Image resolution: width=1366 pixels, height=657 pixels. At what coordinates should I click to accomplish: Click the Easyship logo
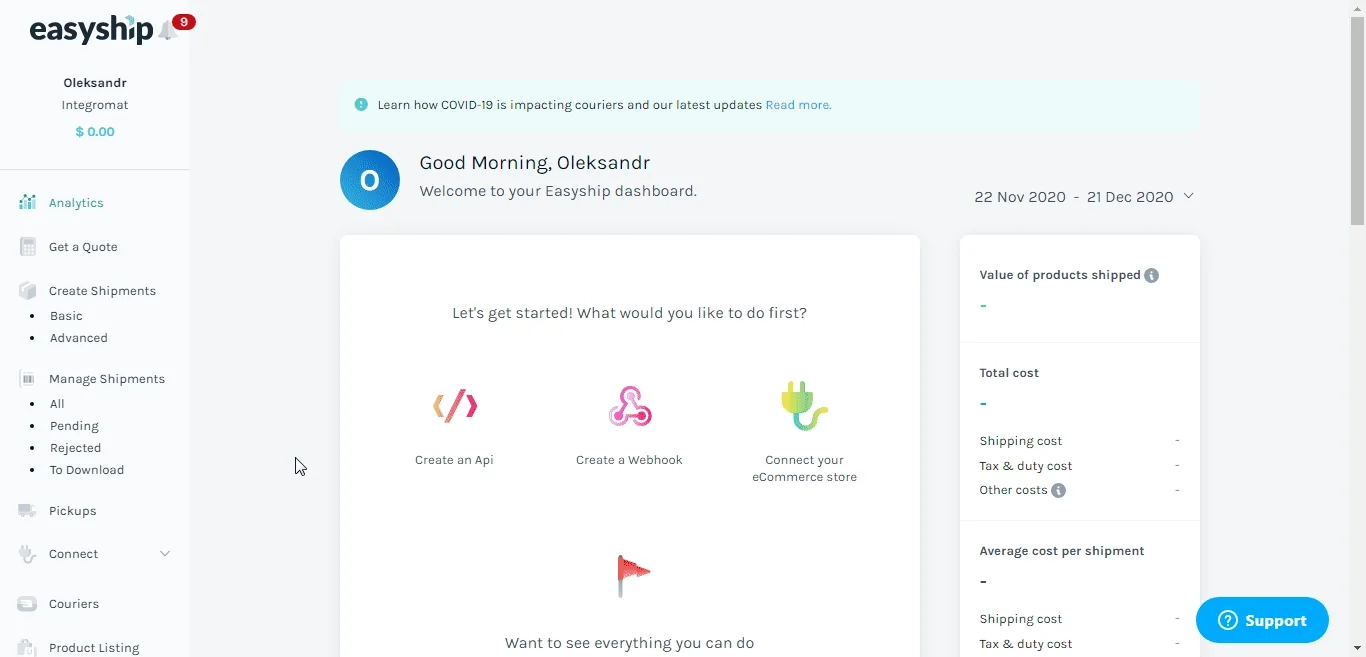tap(91, 30)
